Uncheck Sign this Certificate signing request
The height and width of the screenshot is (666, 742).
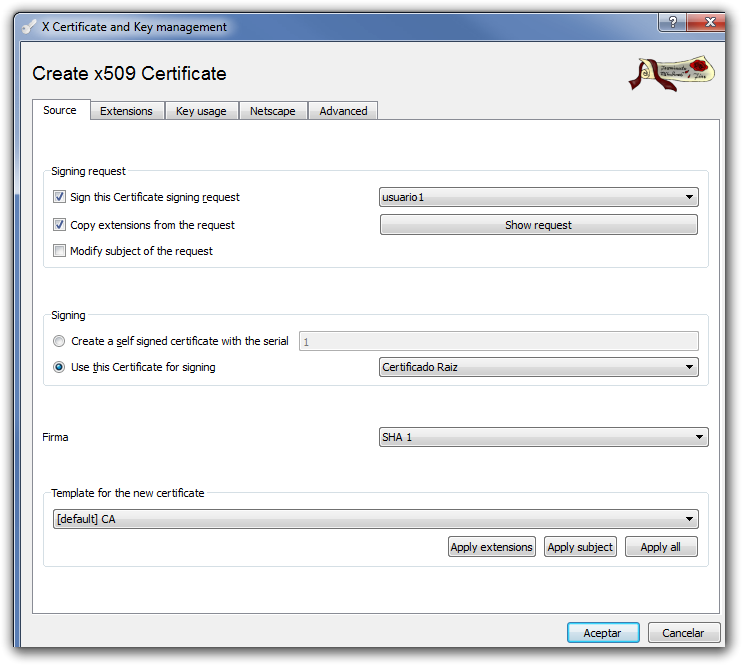coord(60,198)
